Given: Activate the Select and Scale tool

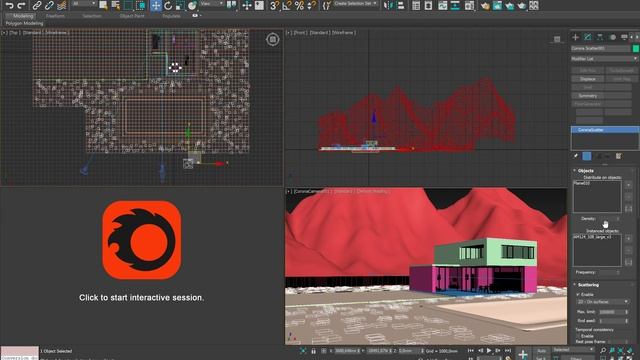Looking at the screenshot, I should click(x=180, y=5).
